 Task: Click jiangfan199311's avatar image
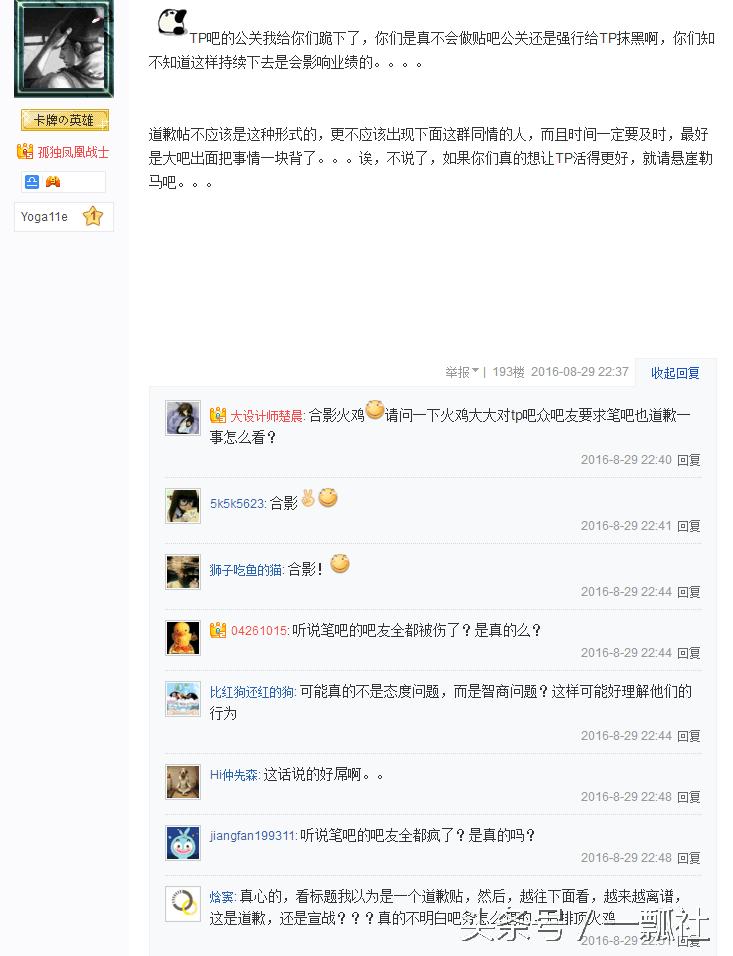pyautogui.click(x=182, y=843)
